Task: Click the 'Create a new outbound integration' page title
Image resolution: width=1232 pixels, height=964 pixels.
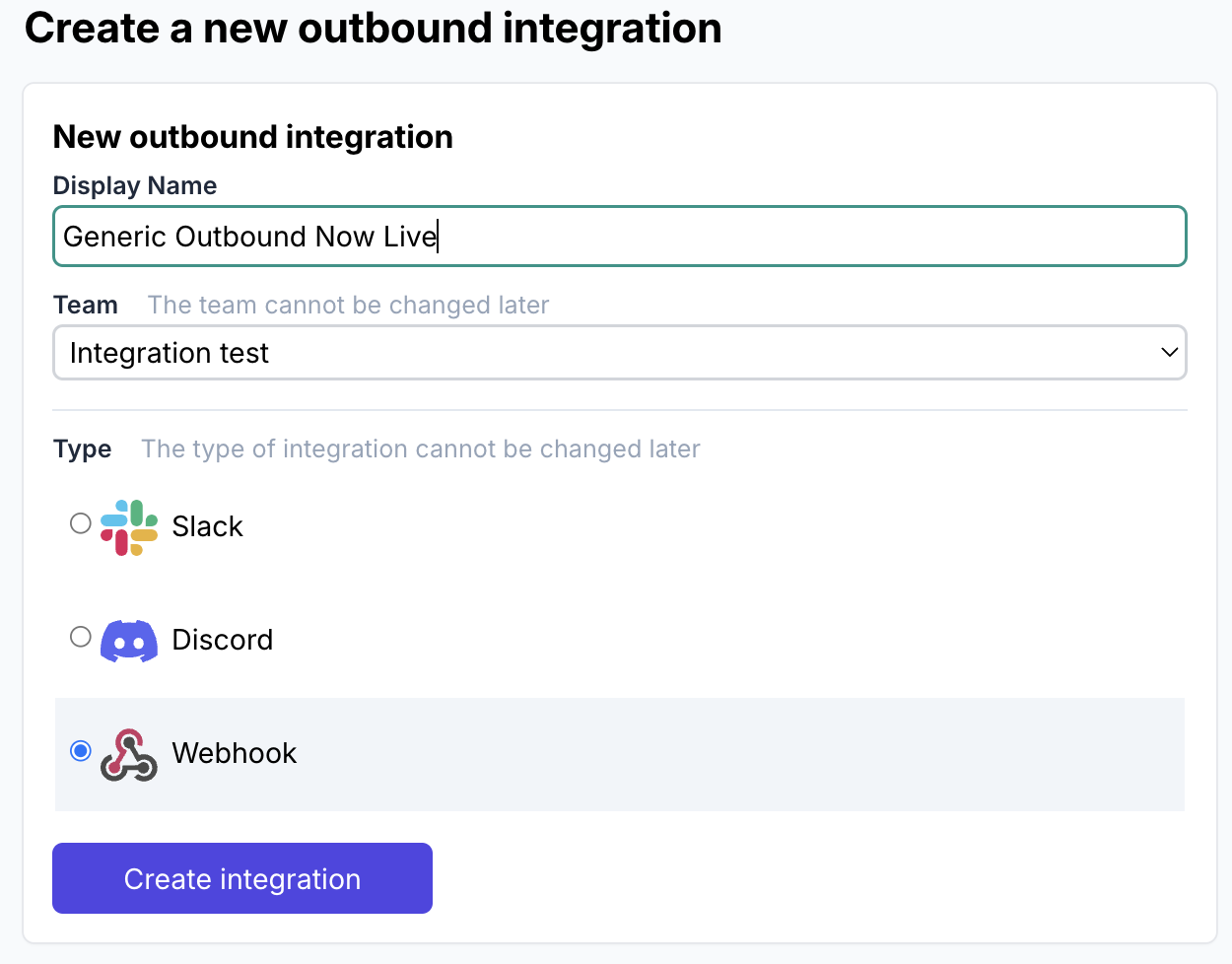Action: point(374,28)
